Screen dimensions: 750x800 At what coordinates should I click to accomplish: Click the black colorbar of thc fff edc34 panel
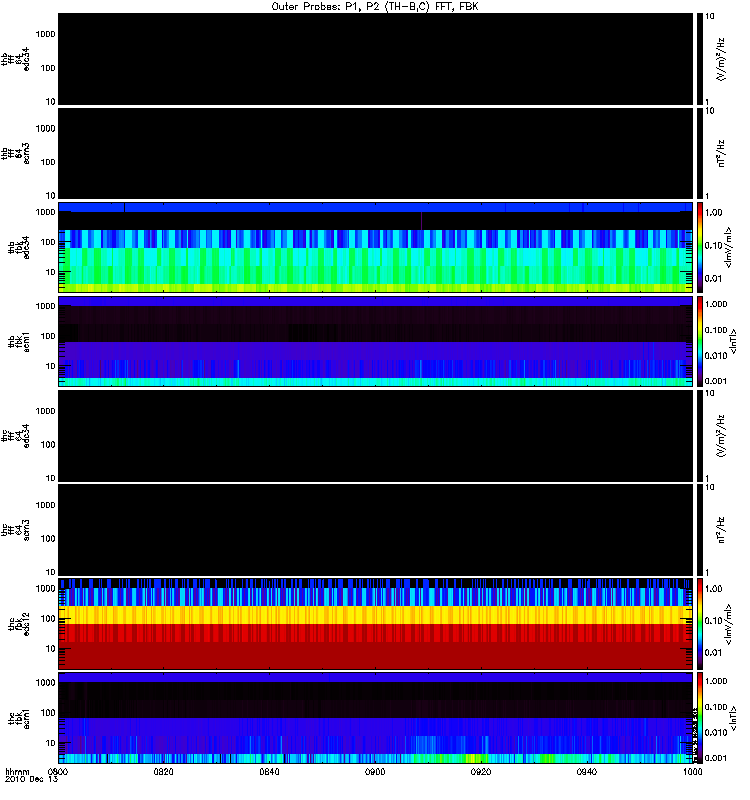tap(699, 436)
